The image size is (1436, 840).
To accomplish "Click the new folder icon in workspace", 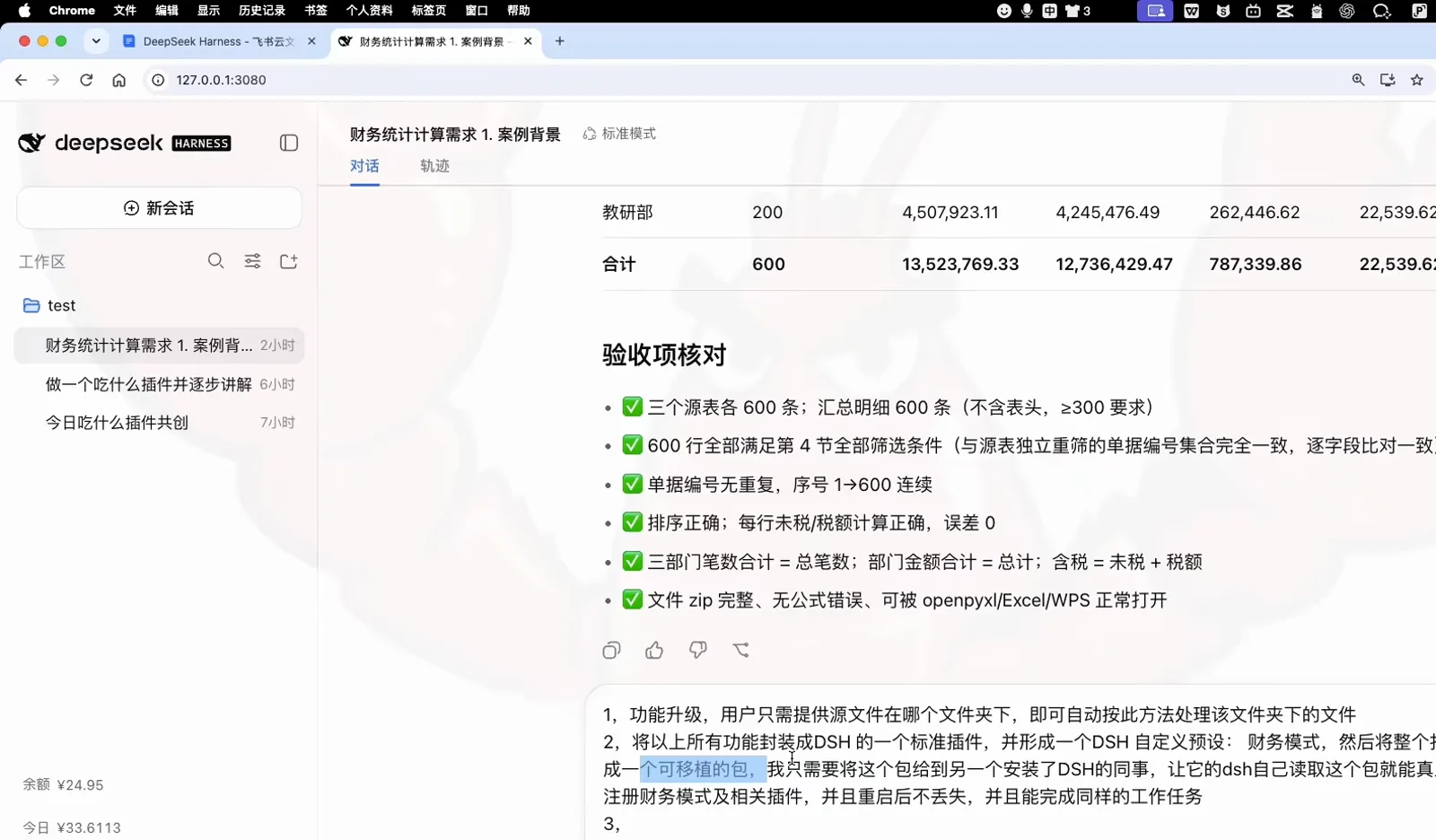I will 289,261.
